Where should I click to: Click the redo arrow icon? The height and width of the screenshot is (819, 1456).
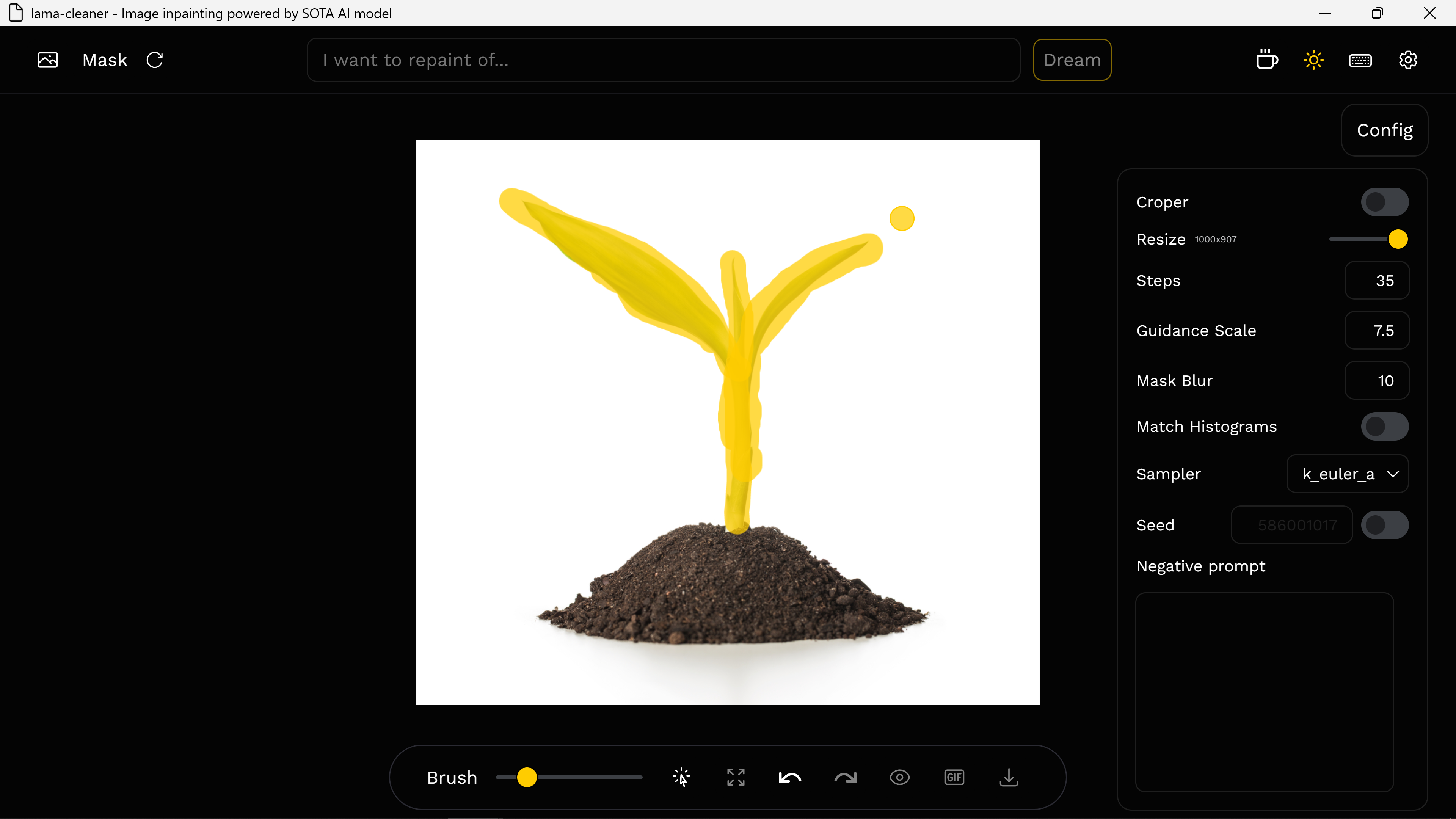tap(845, 778)
